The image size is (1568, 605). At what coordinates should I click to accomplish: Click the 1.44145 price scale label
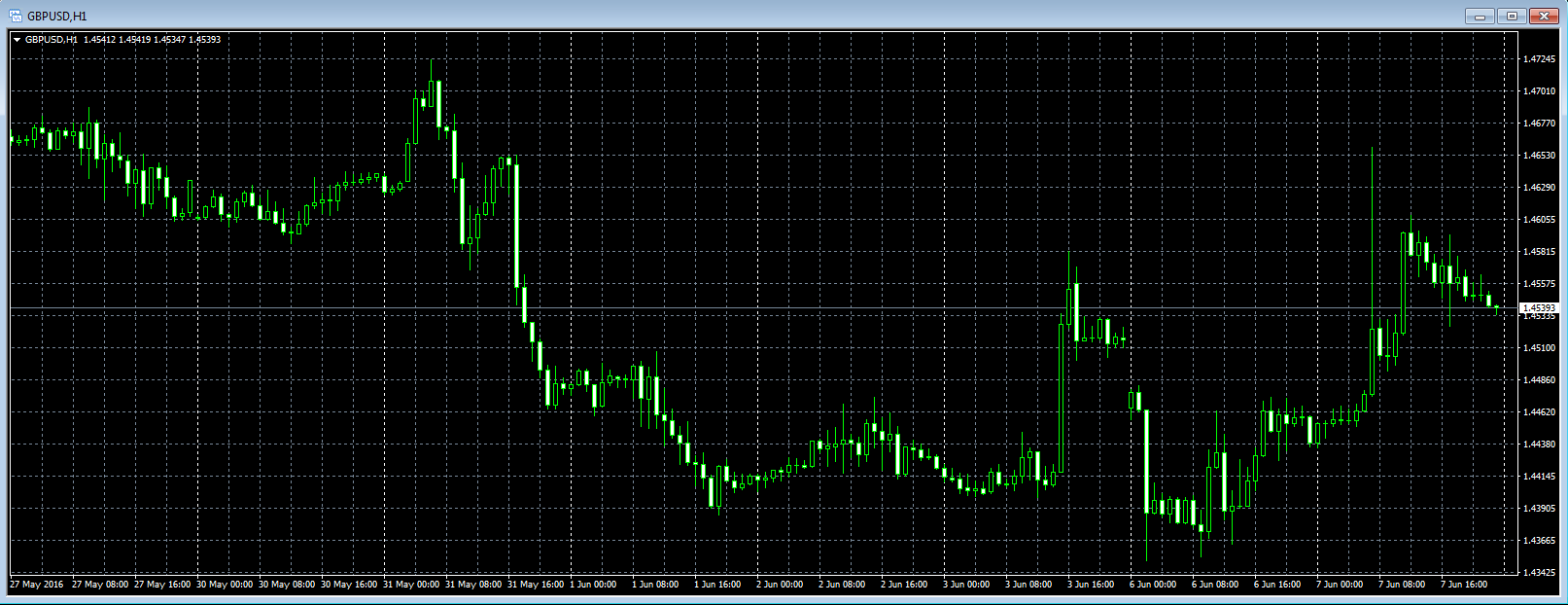1540,477
